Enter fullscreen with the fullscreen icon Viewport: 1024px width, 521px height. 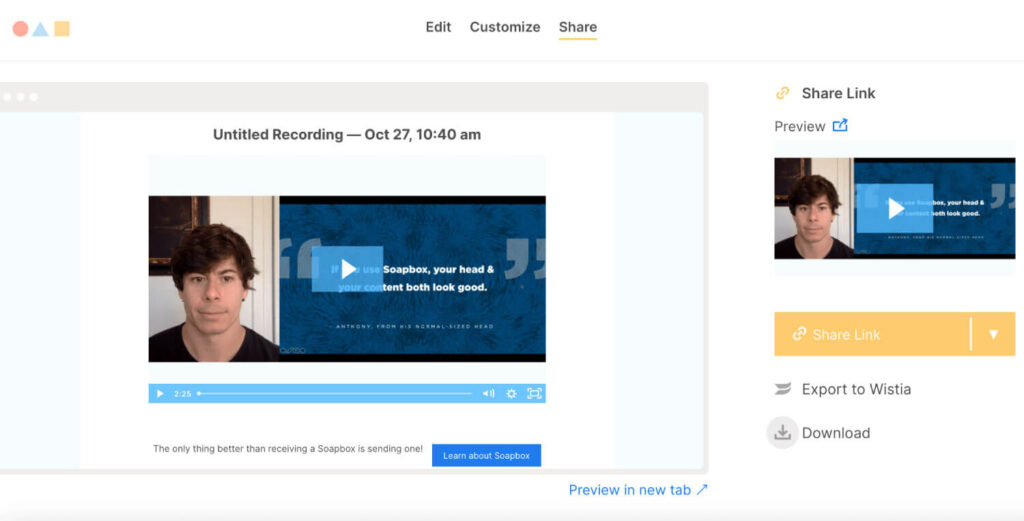[534, 394]
